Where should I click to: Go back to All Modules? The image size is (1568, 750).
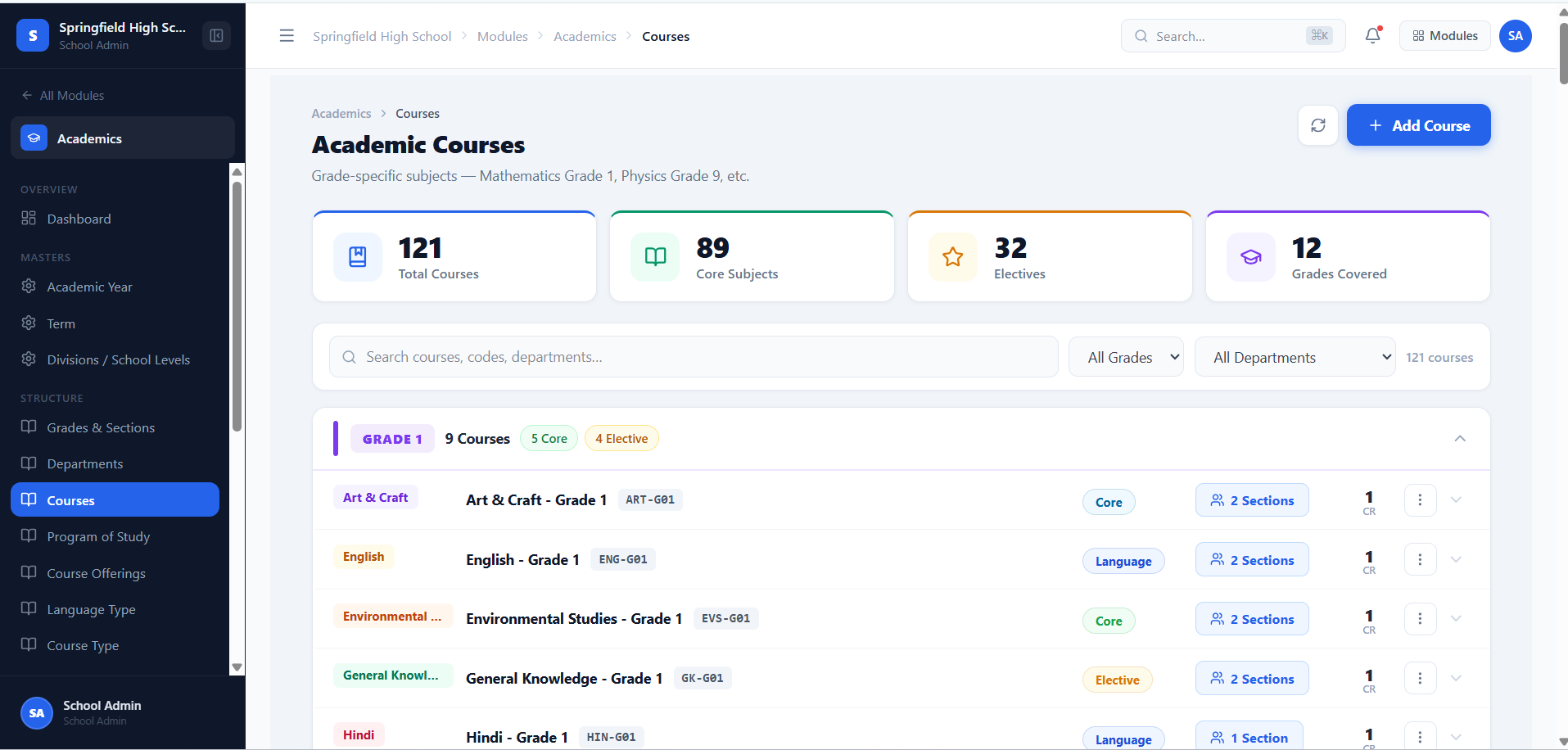point(63,95)
